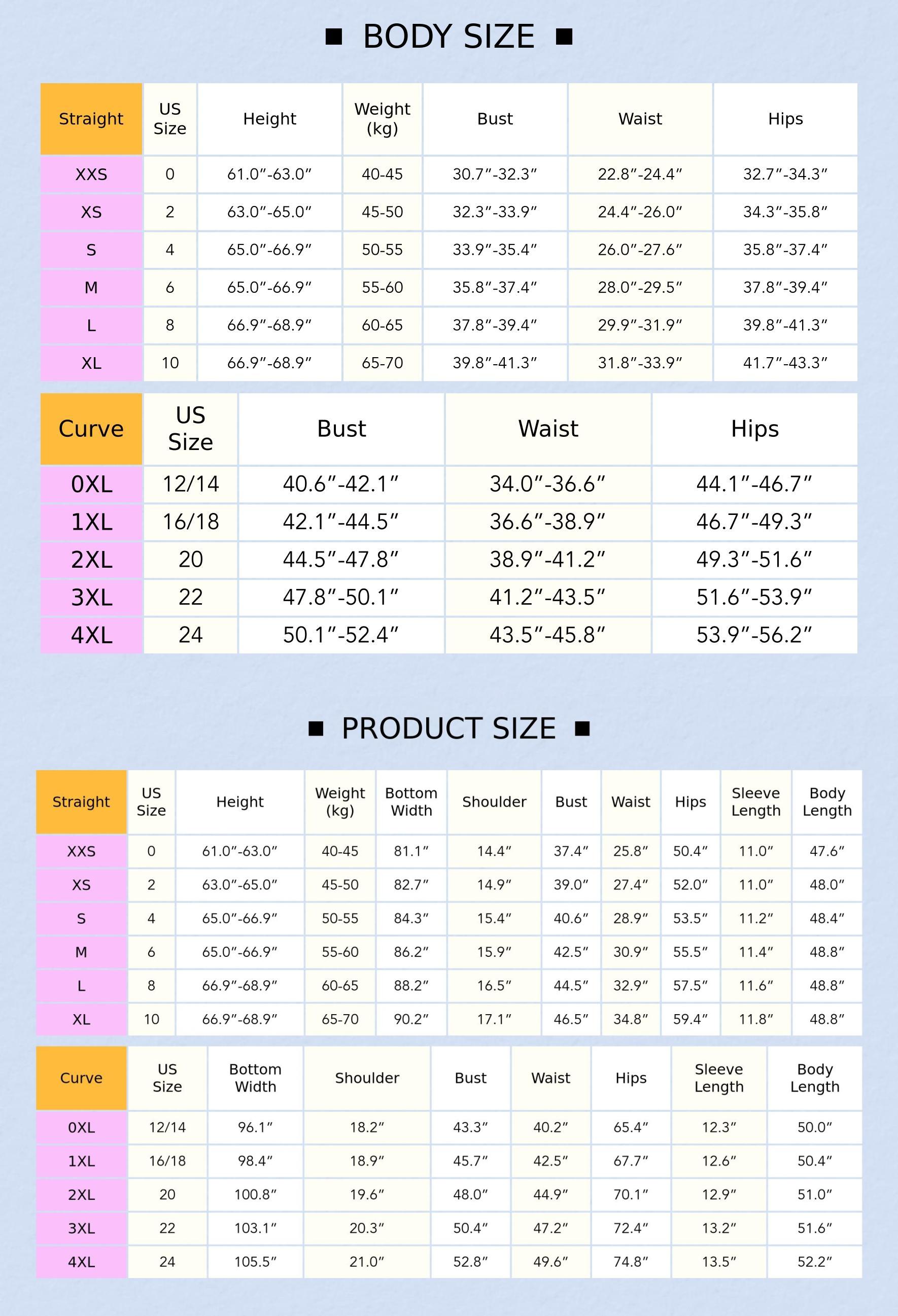Click the XL bottom width value 90.2"

(411, 1019)
